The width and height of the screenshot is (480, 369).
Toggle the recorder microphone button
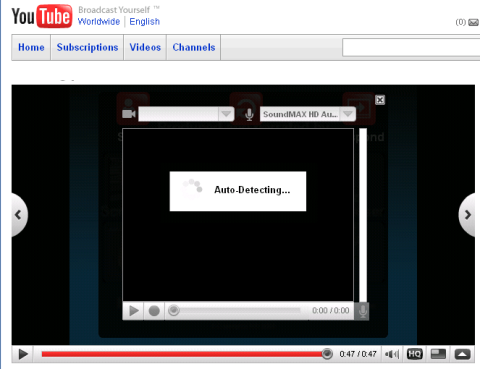[362, 311]
